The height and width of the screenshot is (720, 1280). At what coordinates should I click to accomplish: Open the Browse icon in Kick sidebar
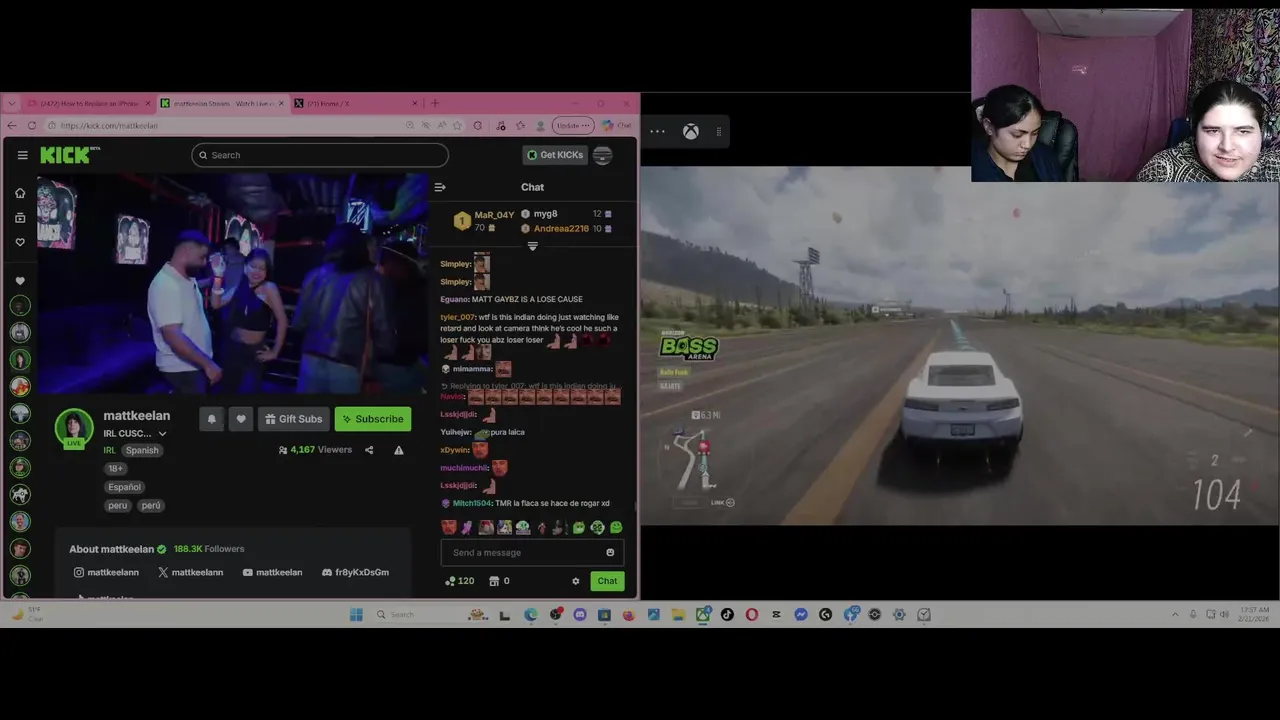click(20, 218)
